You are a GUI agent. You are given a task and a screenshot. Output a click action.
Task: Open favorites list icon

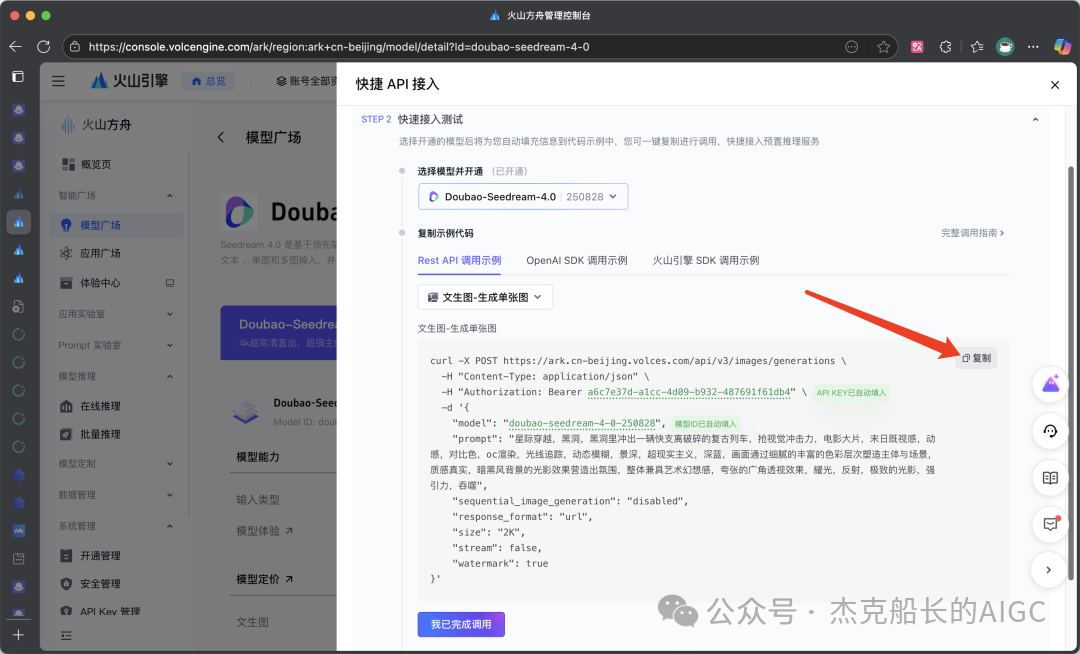pyautogui.click(x=977, y=47)
